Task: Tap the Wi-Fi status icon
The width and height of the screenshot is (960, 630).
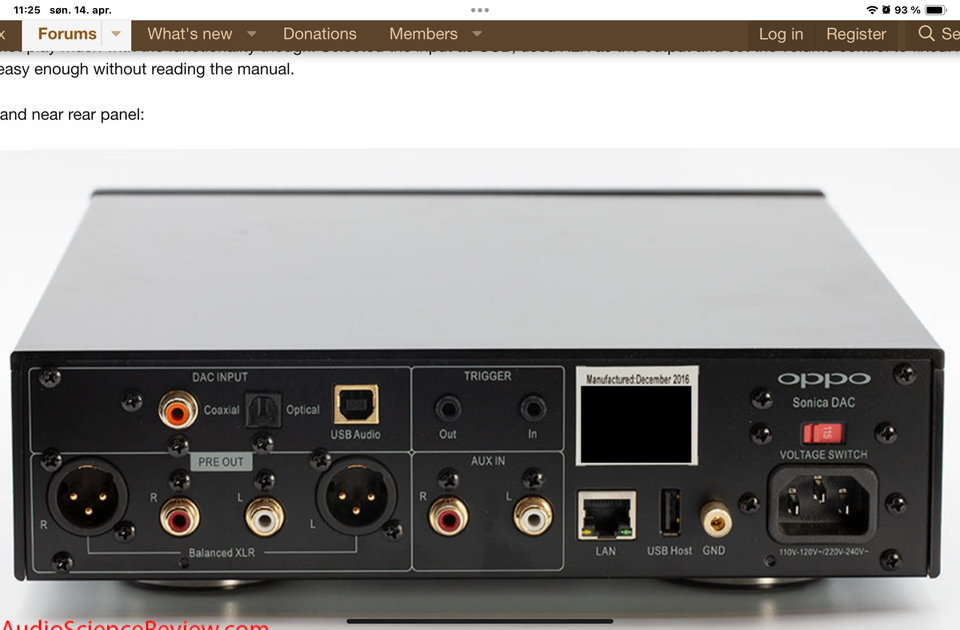Action: [x=872, y=10]
